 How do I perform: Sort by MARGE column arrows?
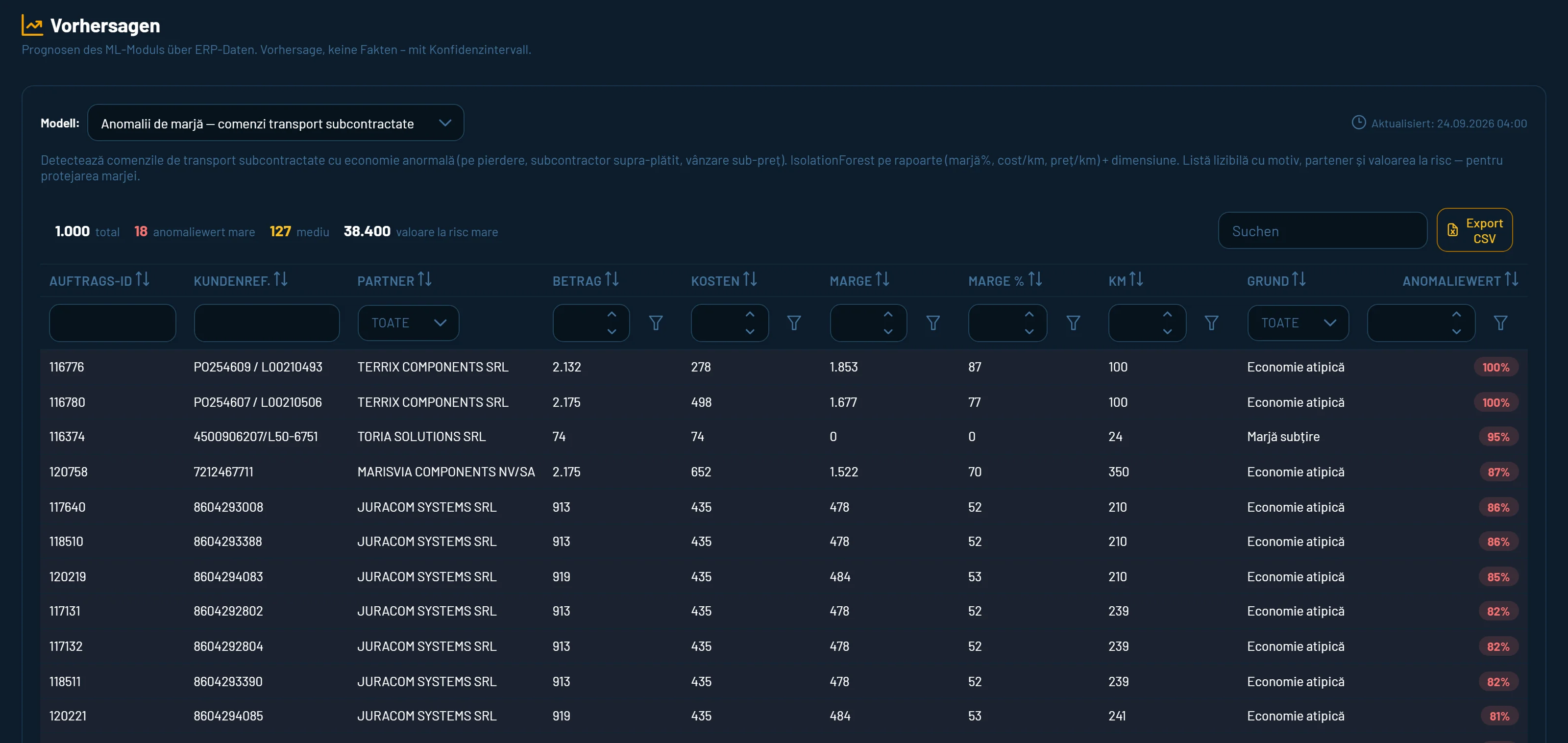[x=882, y=279]
